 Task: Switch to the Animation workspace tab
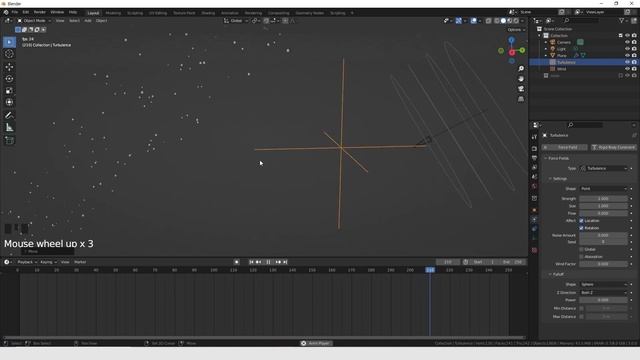click(x=230, y=13)
